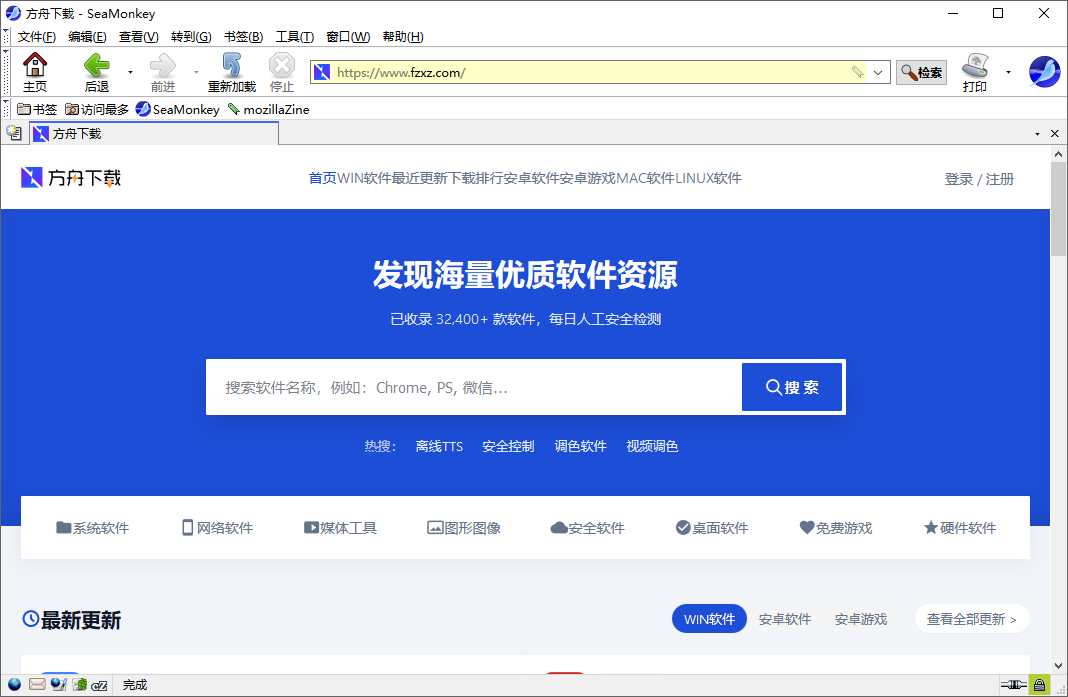Click the site favicon in address bar
The image size is (1068, 697).
pos(322,72)
